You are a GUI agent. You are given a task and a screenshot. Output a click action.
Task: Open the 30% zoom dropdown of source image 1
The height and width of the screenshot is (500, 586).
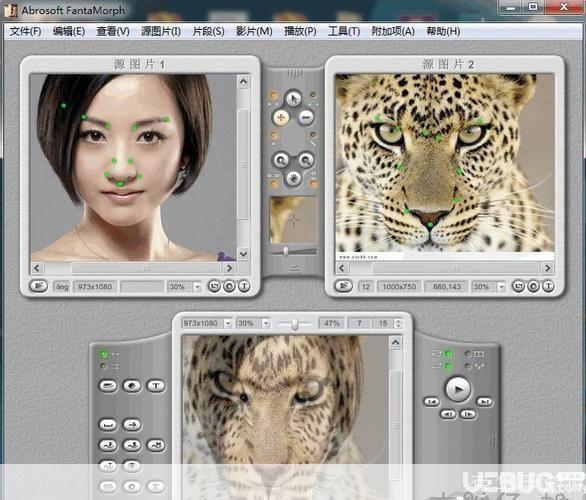point(197,287)
